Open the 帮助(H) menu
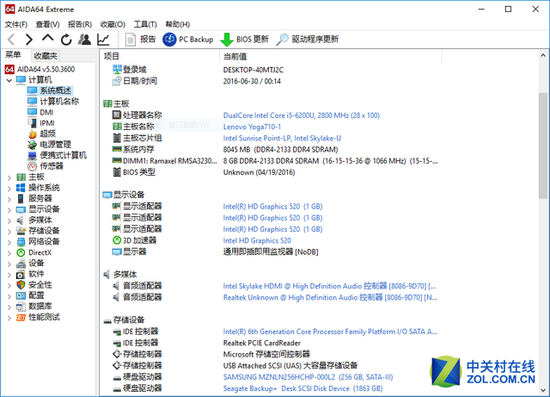This screenshot has height=397, width=550. click(178, 24)
